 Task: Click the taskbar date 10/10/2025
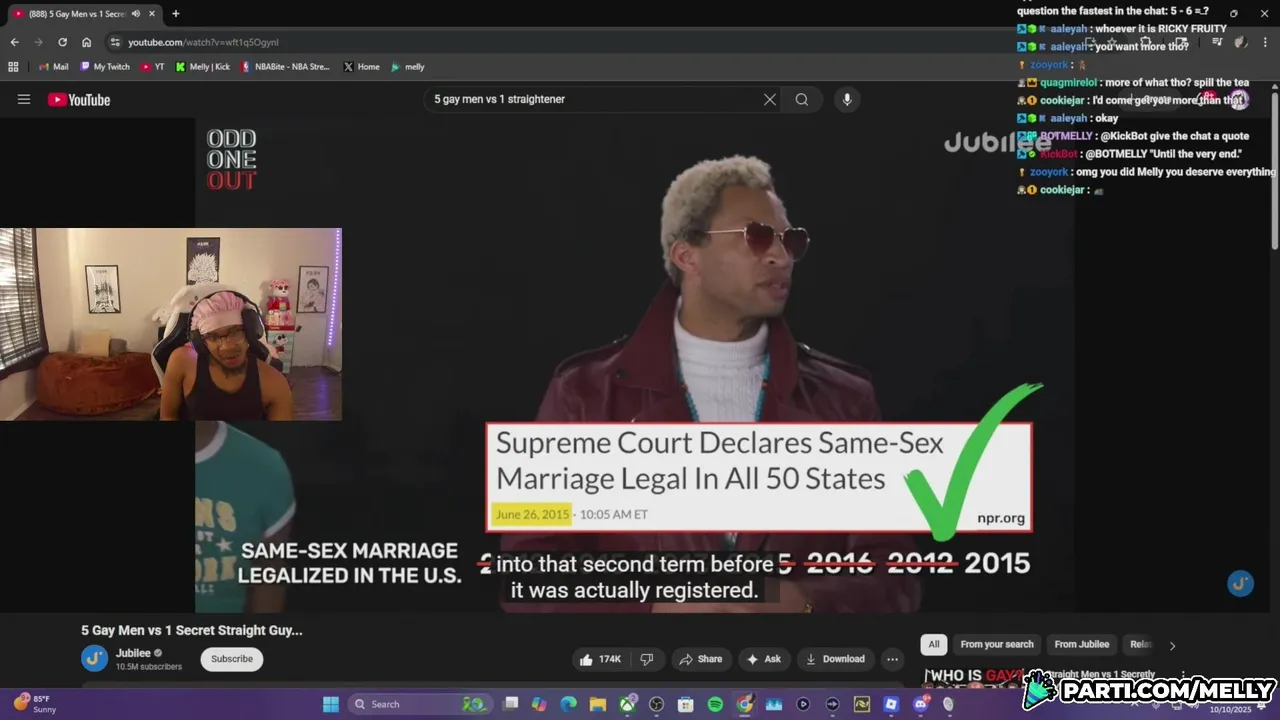point(1230,710)
